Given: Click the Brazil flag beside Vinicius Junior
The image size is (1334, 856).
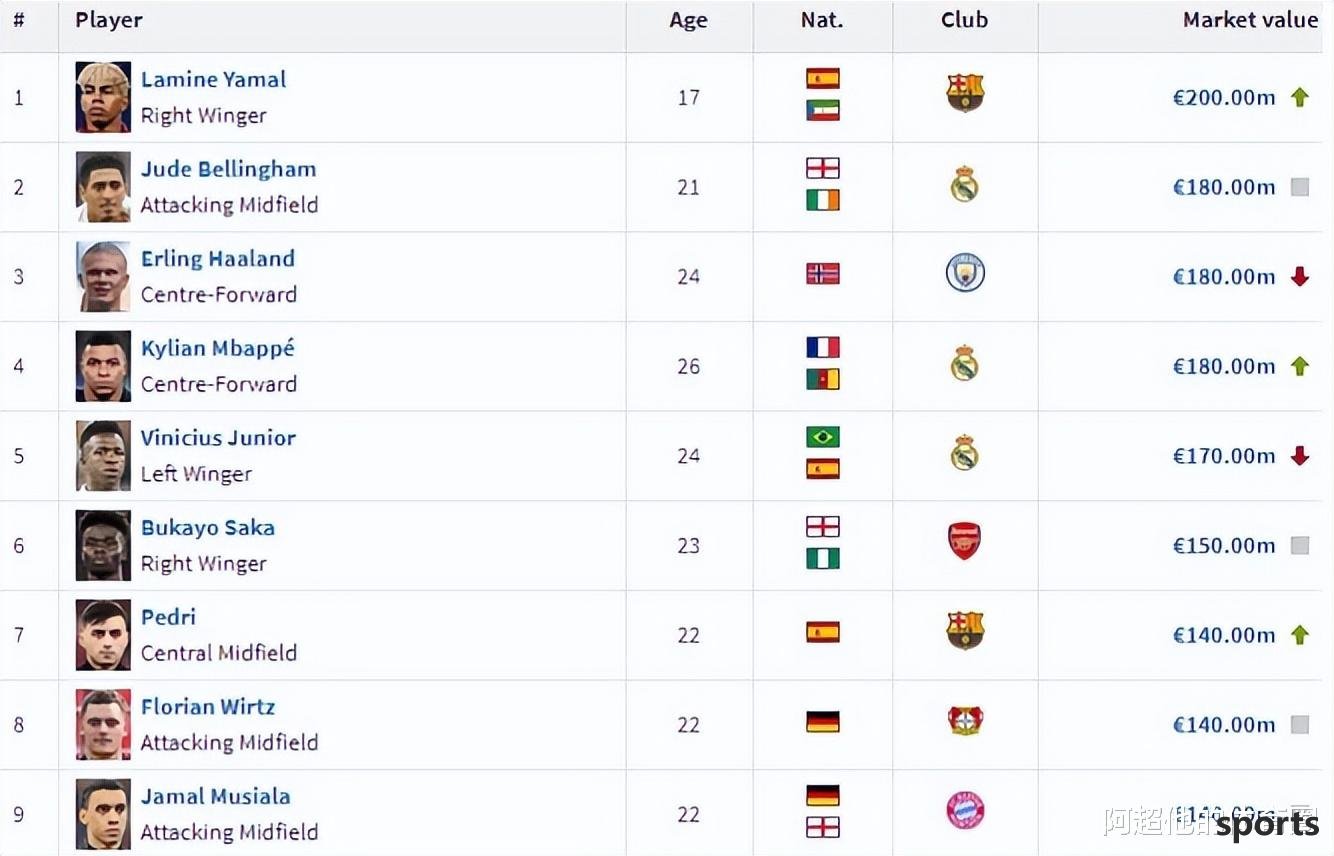Looking at the screenshot, I should (x=823, y=437).
